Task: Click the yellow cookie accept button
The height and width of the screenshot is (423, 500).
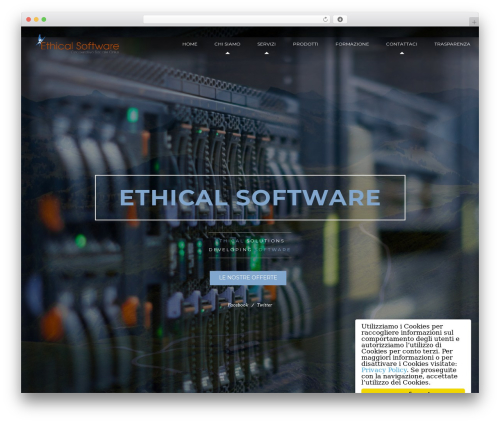Action: [x=413, y=391]
